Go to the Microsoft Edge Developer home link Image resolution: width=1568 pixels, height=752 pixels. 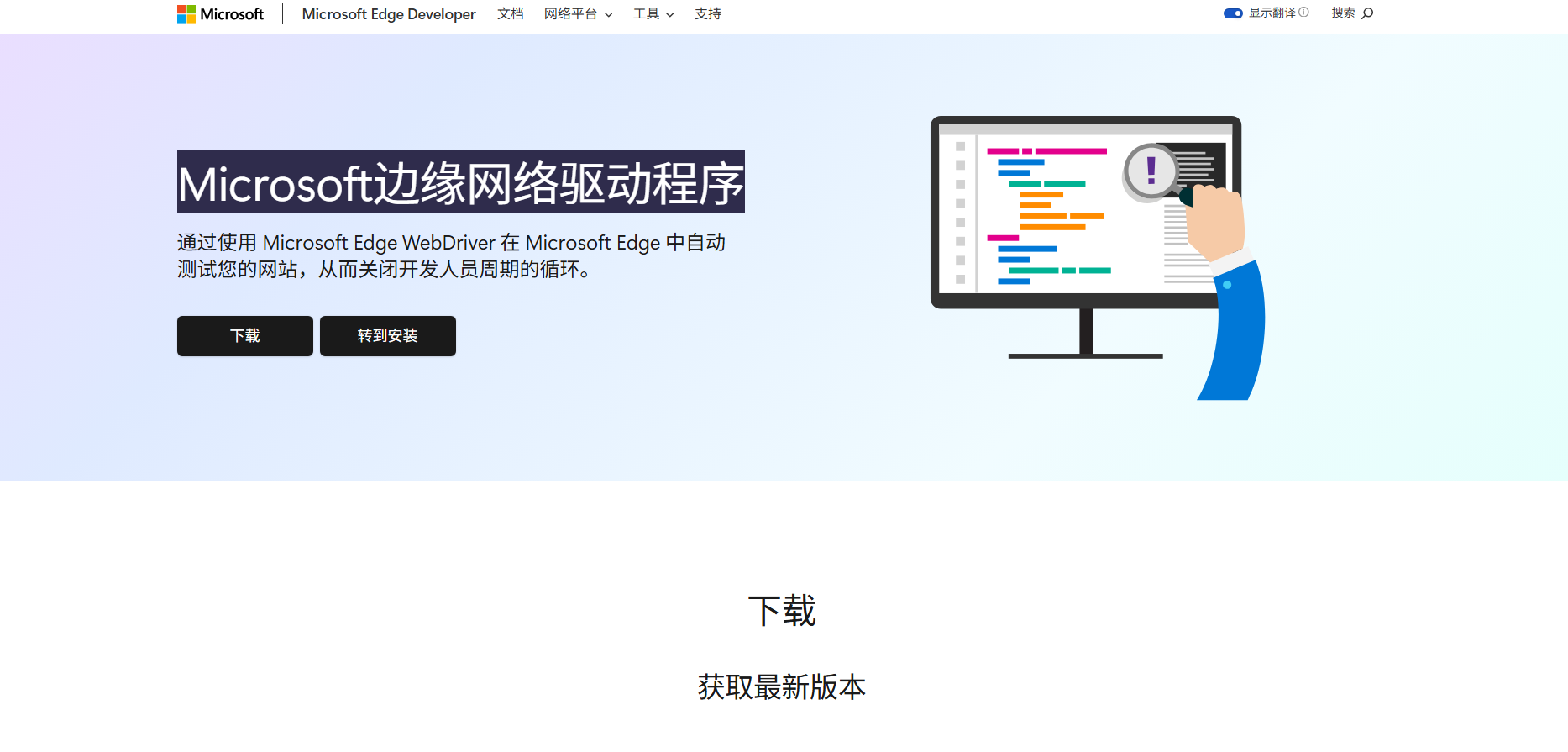pyautogui.click(x=388, y=14)
